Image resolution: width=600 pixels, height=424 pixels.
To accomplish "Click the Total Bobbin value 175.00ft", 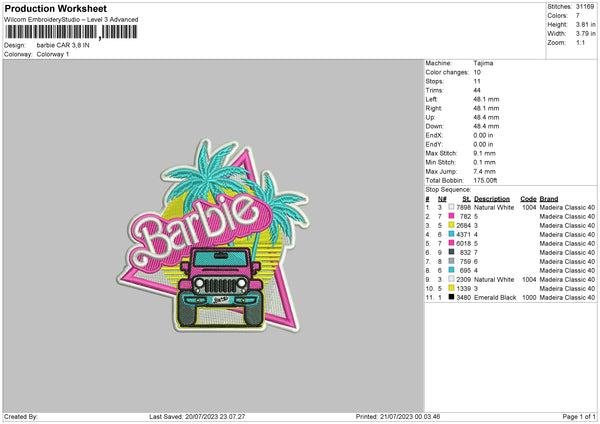I will tap(485, 180).
